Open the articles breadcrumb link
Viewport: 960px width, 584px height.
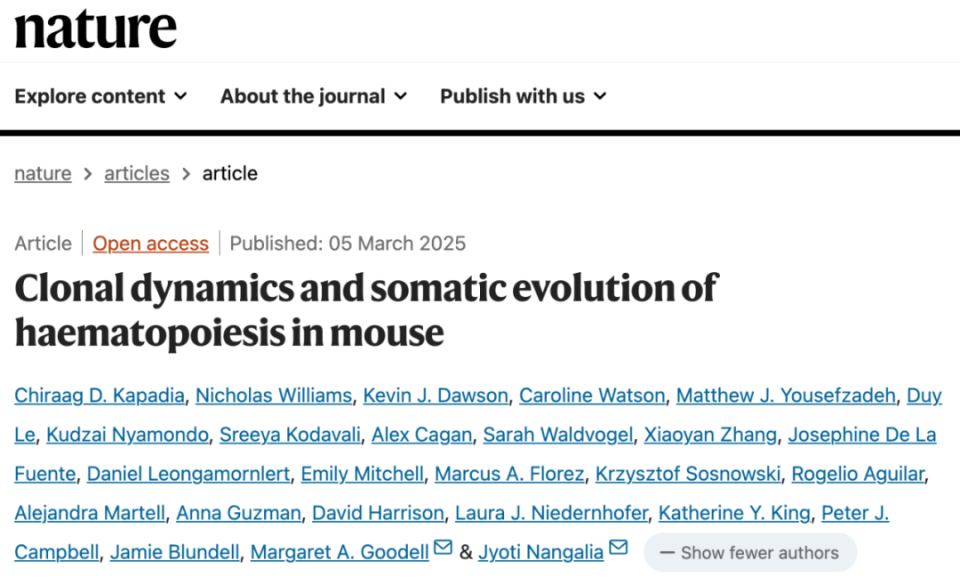pos(137,173)
